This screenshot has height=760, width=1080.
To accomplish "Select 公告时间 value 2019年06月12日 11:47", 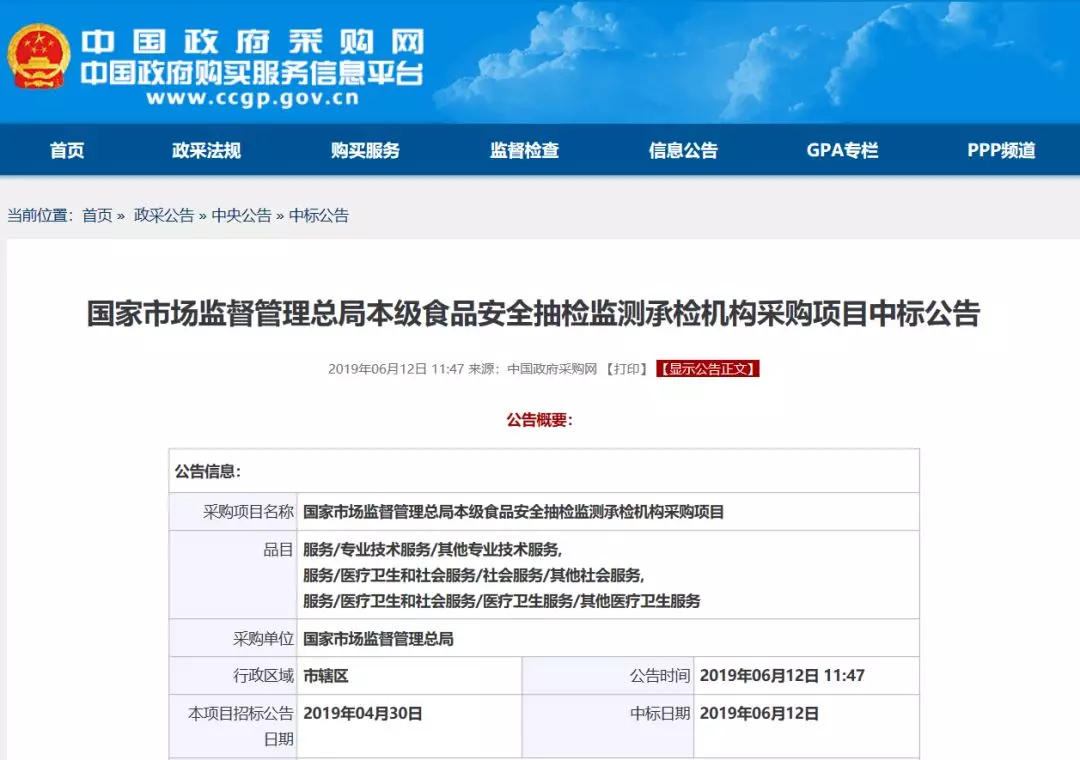I will (x=782, y=676).
